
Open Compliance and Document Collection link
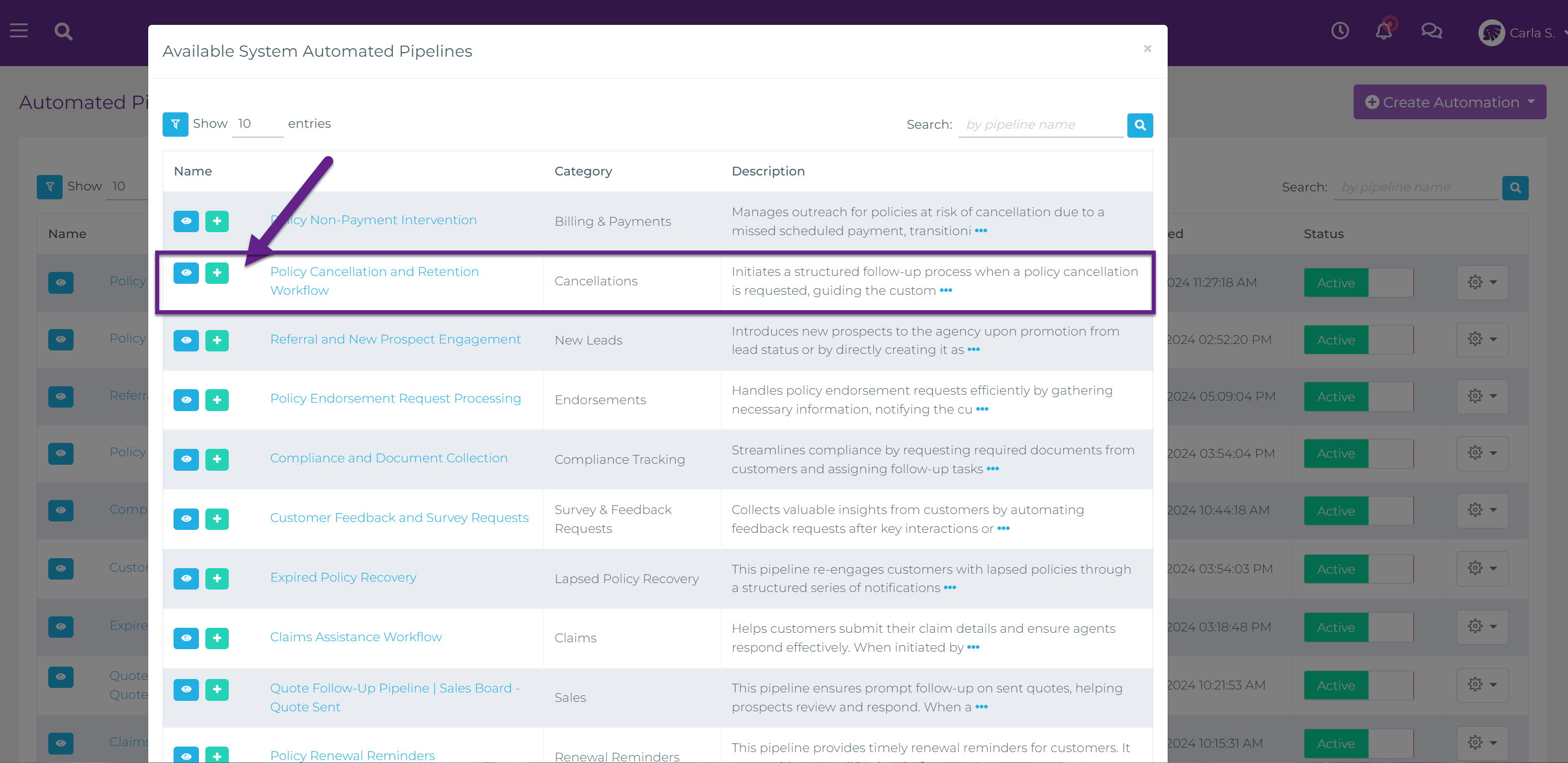tap(388, 458)
